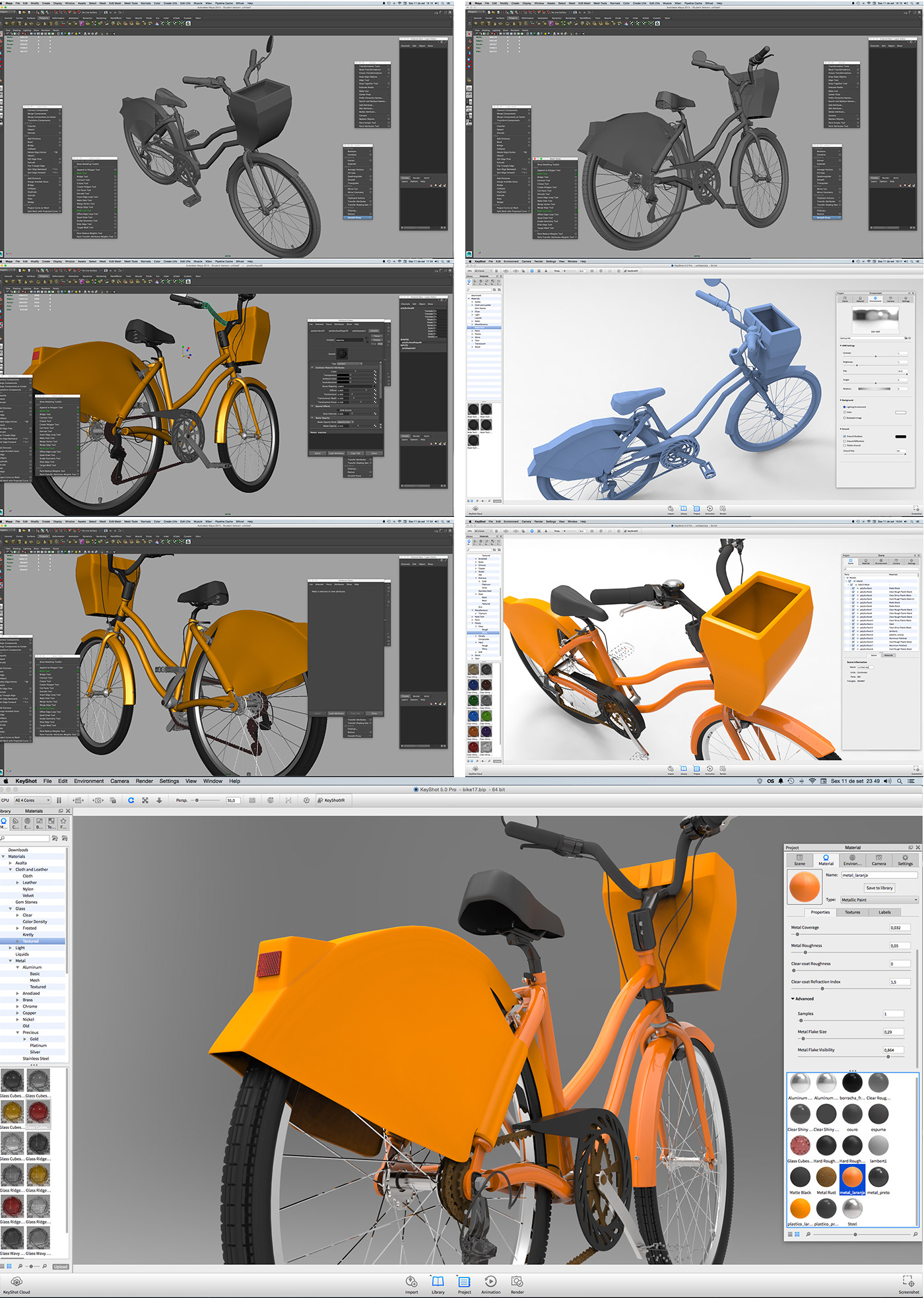Click the four-arrows fit-to-view icon in toolbar
924x1298 pixels.
[145, 800]
